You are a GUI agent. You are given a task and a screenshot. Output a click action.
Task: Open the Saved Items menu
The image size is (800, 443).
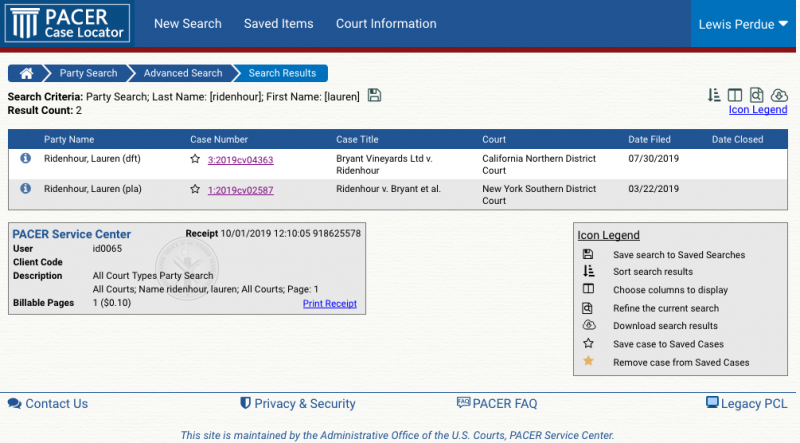pyautogui.click(x=279, y=23)
